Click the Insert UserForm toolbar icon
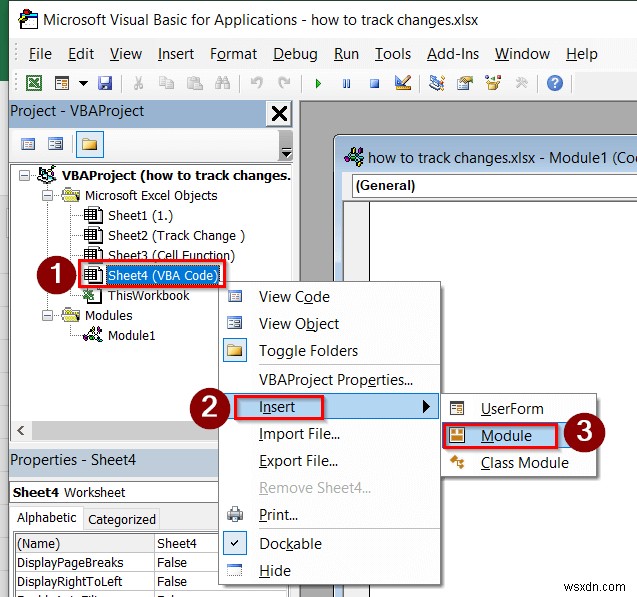 [62, 83]
